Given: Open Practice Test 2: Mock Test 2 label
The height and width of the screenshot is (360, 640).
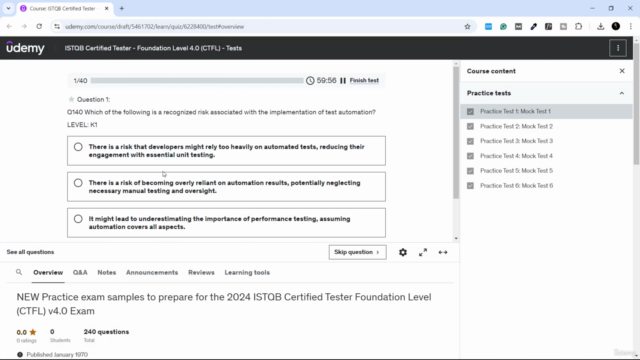Looking at the screenshot, I should (x=516, y=126).
